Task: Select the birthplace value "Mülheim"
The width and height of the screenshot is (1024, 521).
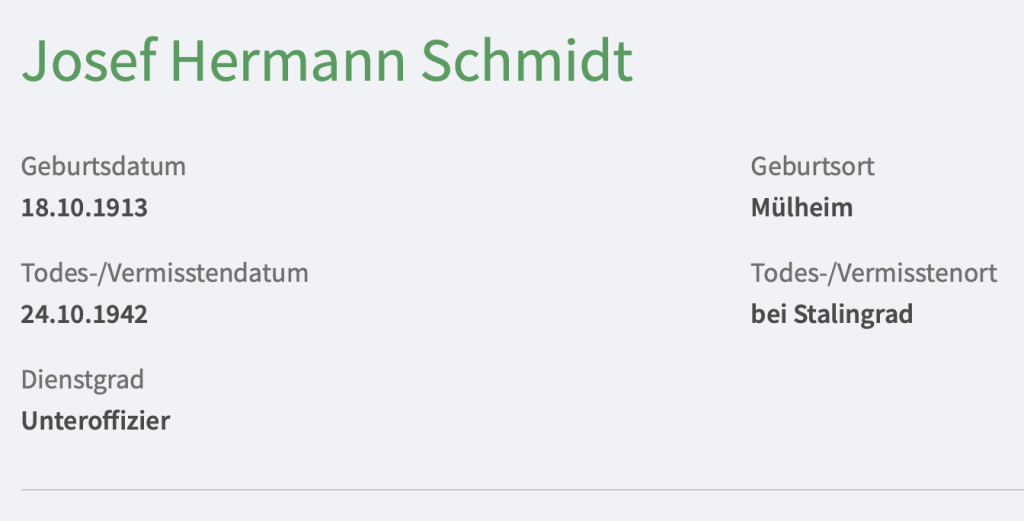Action: [801, 208]
